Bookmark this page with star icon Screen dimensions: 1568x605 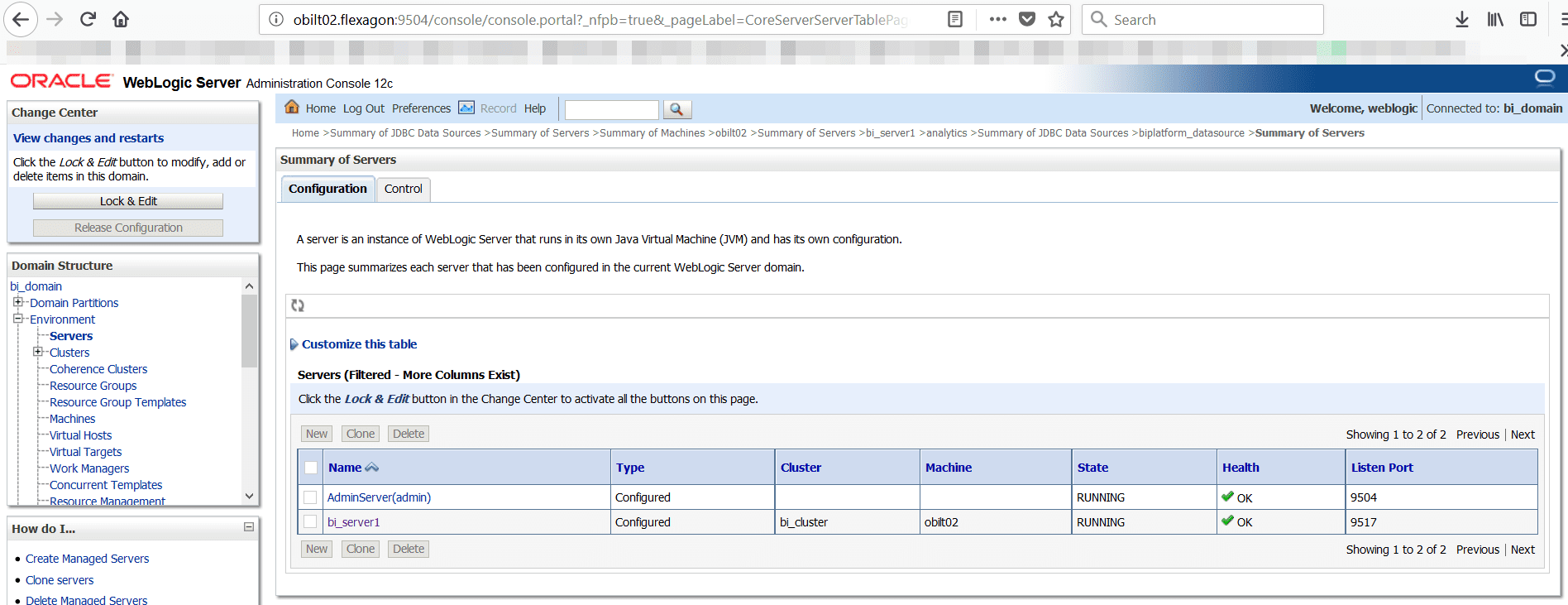point(1056,19)
